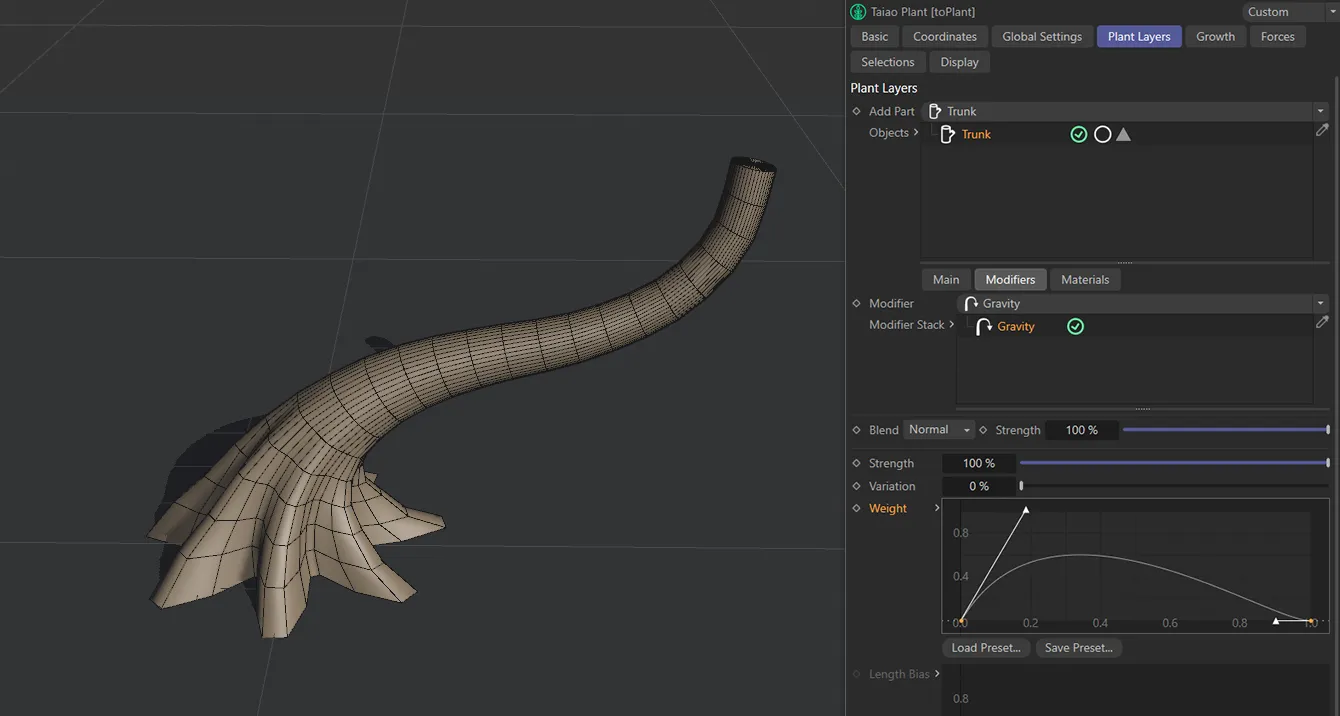Open the Trunk objects edit pencil icon
The height and width of the screenshot is (716, 1340).
point(1322,130)
